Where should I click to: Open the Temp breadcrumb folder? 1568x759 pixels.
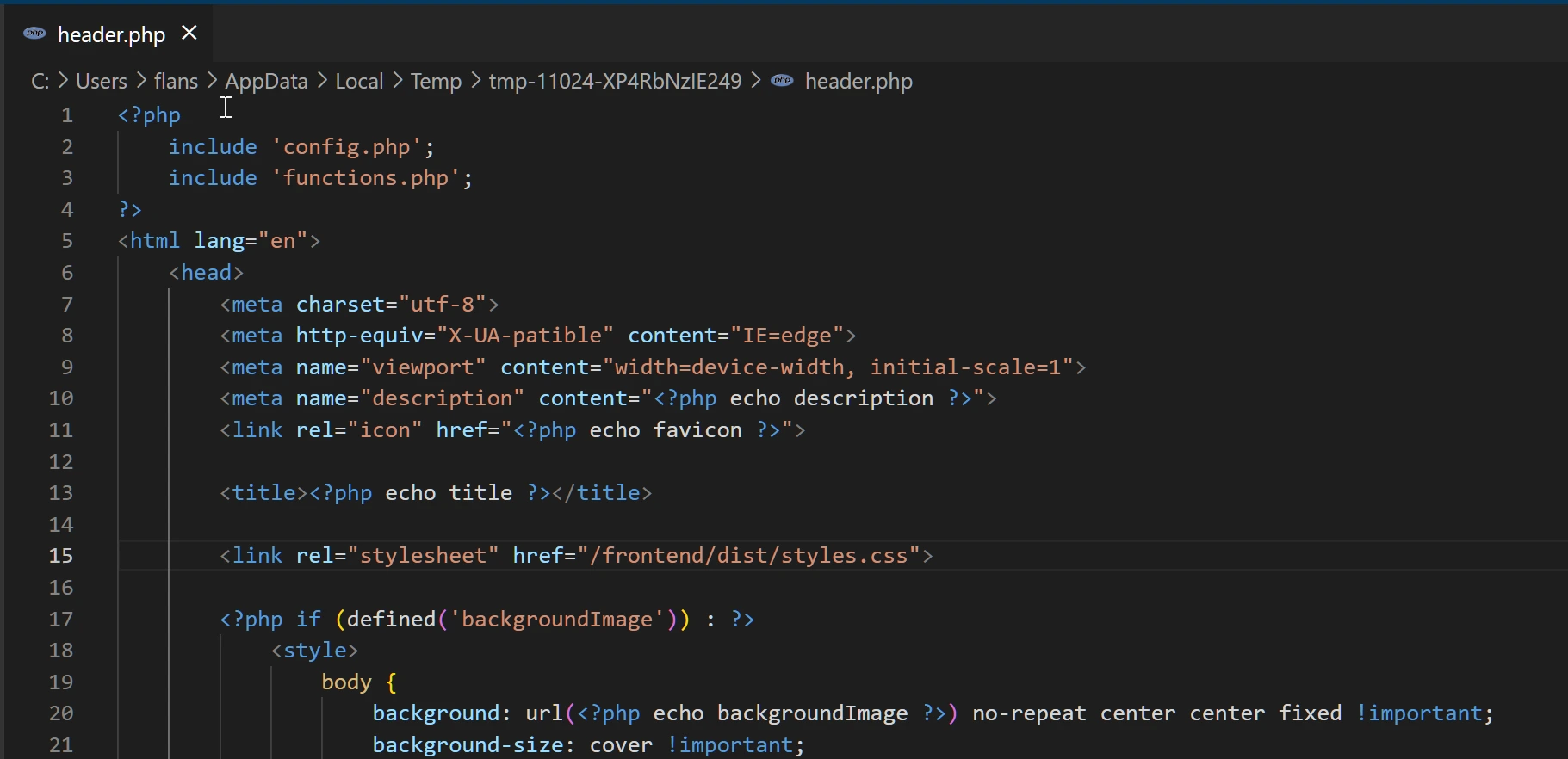pos(436,82)
